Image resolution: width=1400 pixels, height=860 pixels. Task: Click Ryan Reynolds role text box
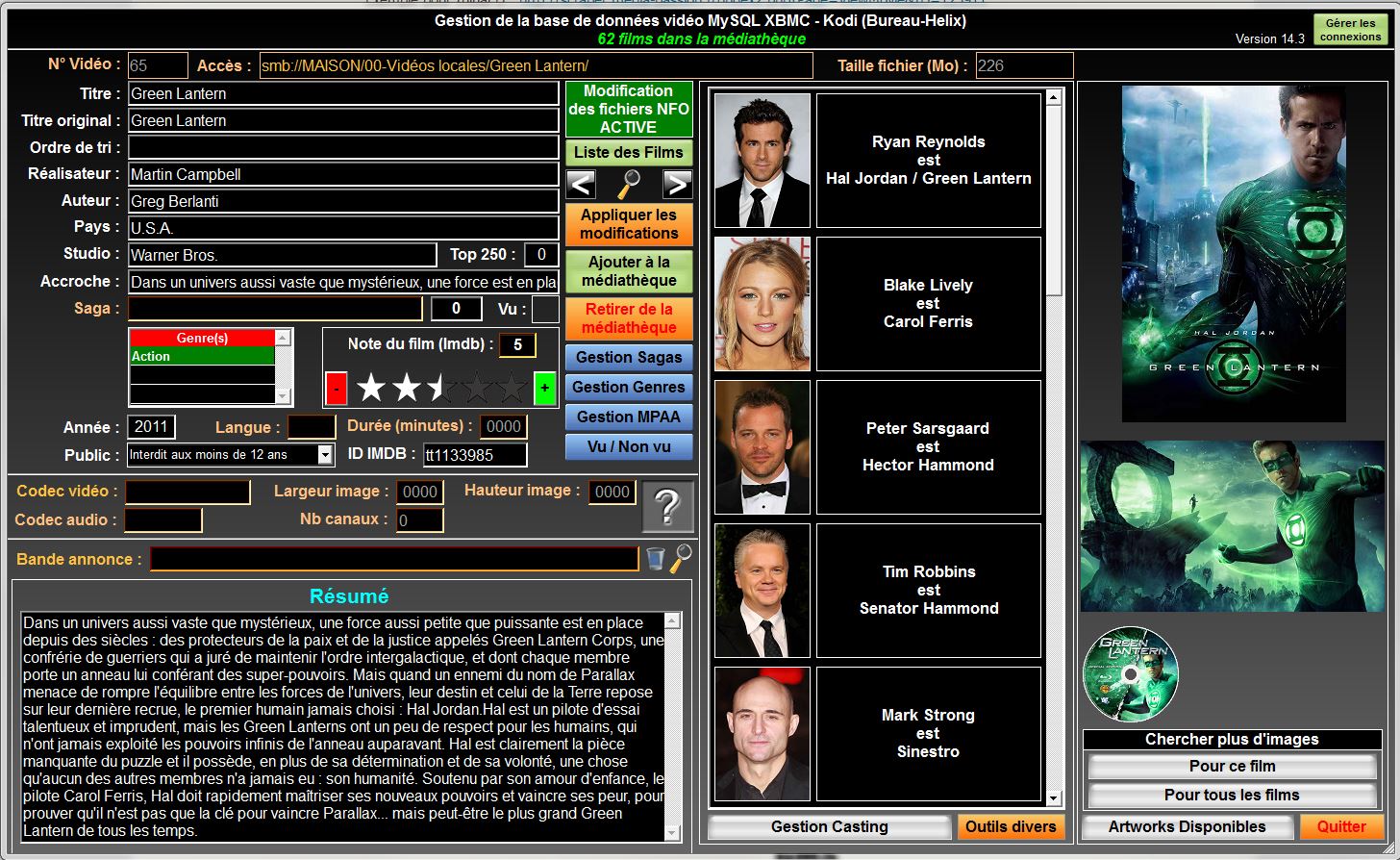tap(929, 161)
